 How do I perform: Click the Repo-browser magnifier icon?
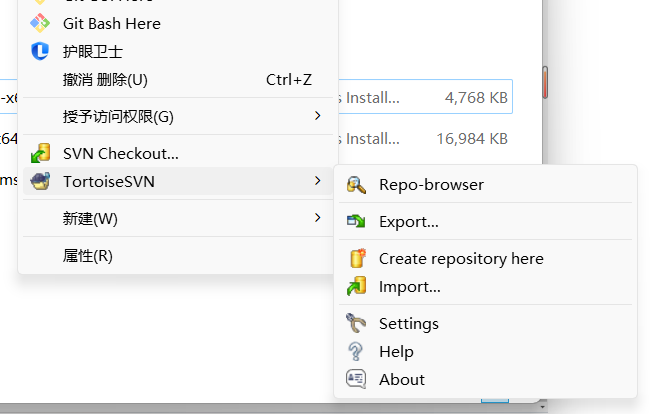(x=356, y=185)
